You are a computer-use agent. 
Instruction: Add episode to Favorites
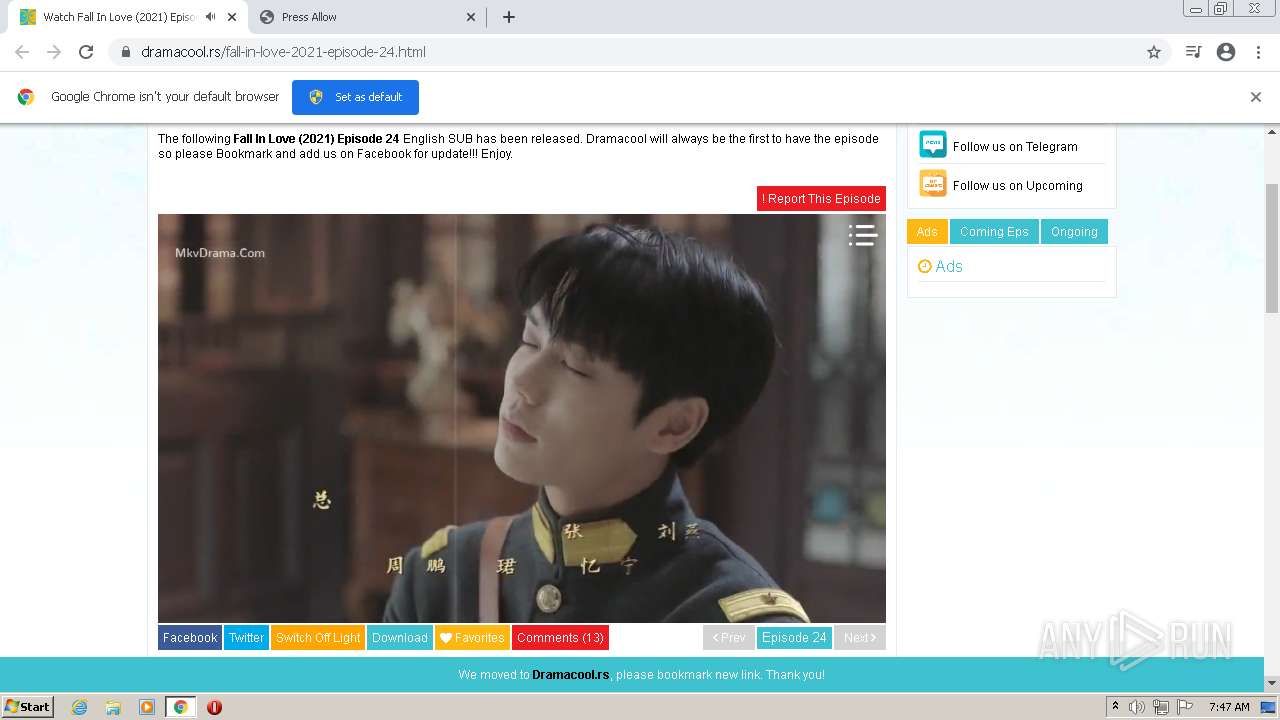tap(472, 637)
